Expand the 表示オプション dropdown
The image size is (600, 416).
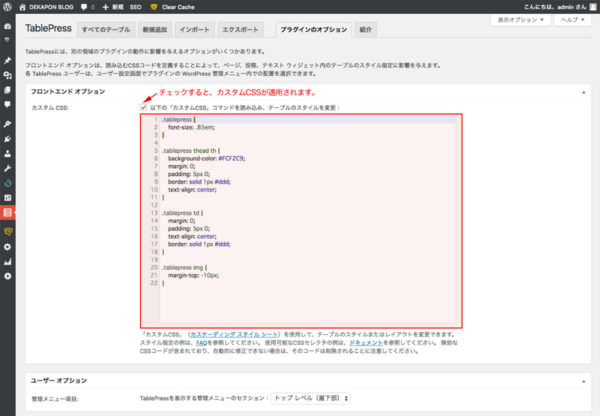coord(520,20)
